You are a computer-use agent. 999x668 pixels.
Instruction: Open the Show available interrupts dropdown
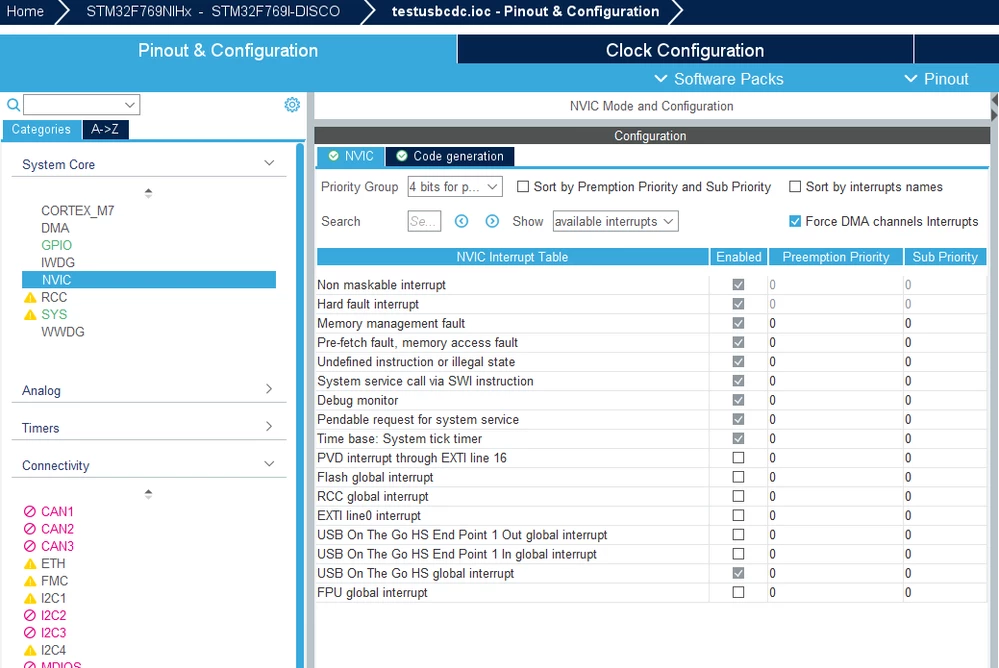tap(615, 221)
